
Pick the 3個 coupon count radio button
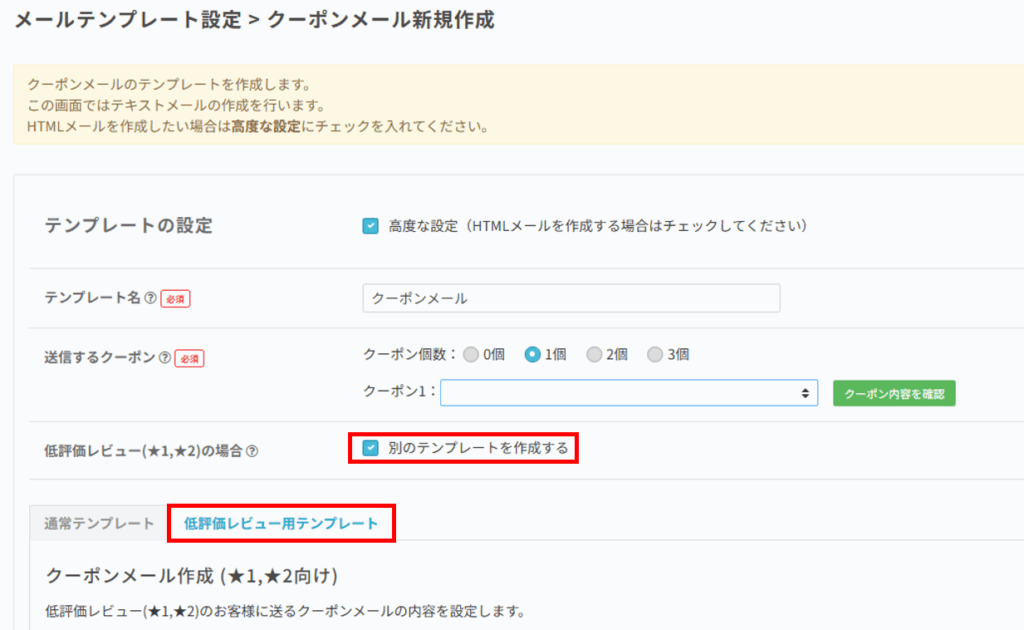point(655,354)
